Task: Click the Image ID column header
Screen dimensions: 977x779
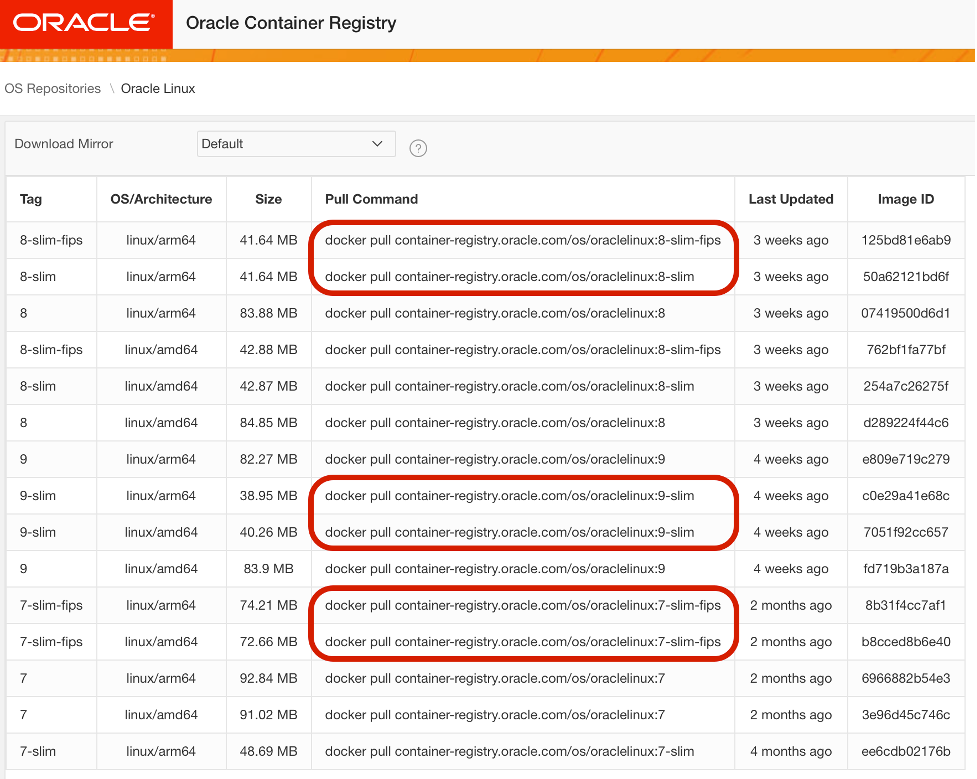Action: pos(906,199)
